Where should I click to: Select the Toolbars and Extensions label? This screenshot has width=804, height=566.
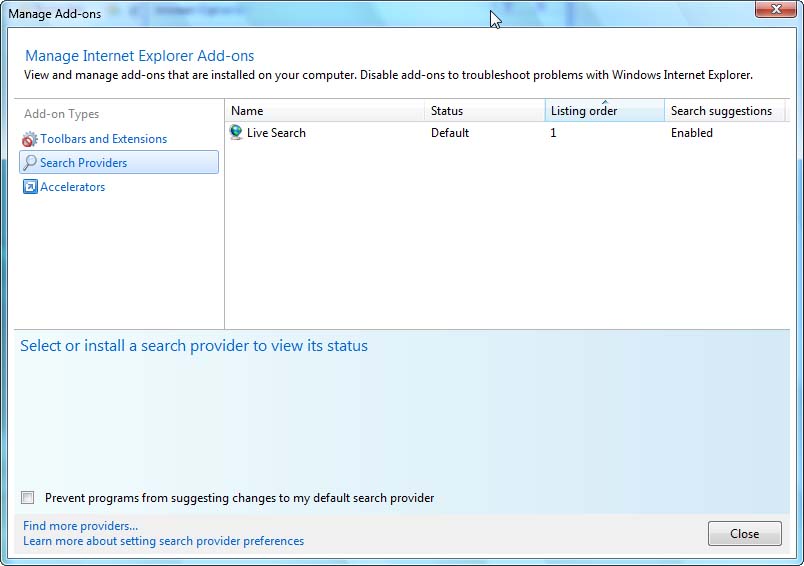[x=103, y=139]
